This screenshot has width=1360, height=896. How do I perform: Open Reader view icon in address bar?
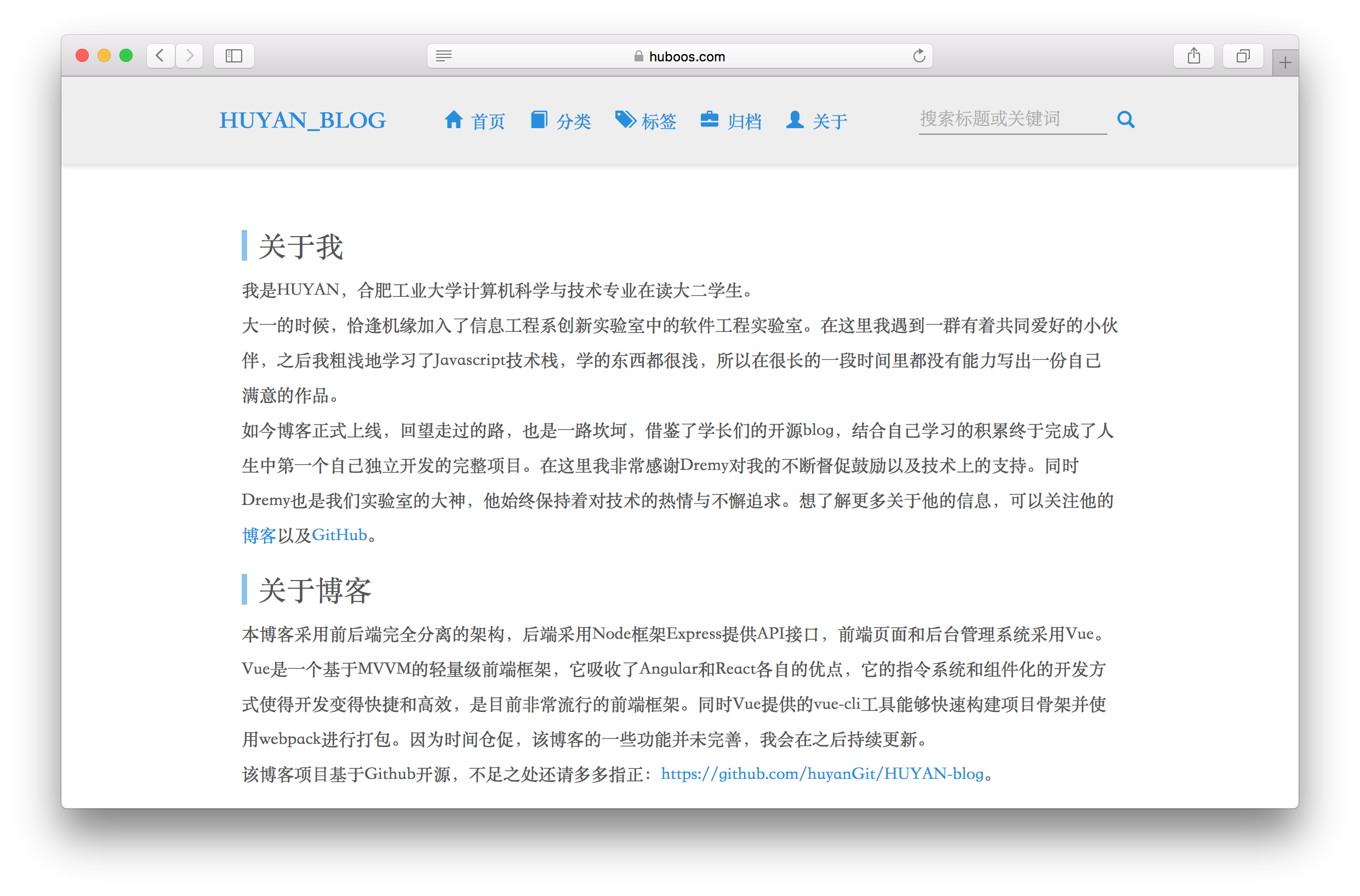pyautogui.click(x=444, y=56)
